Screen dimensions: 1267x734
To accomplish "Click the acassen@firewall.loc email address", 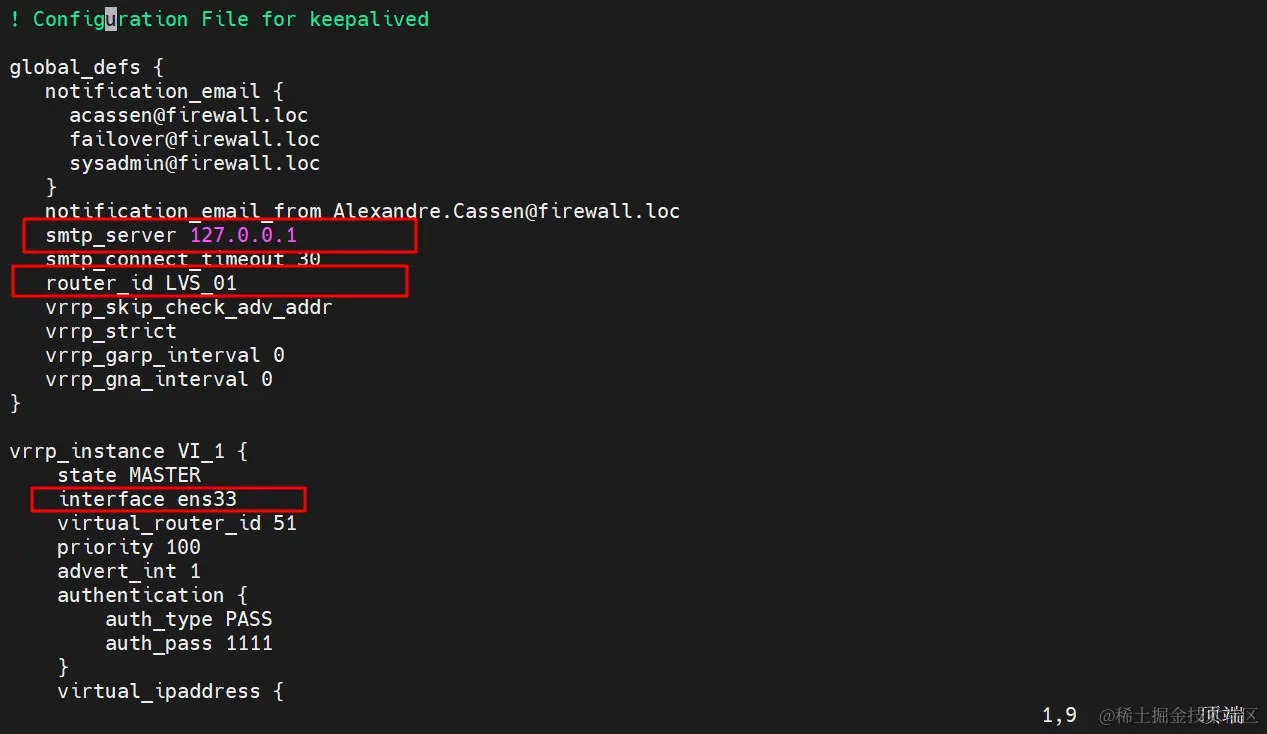I will click(x=189, y=115).
